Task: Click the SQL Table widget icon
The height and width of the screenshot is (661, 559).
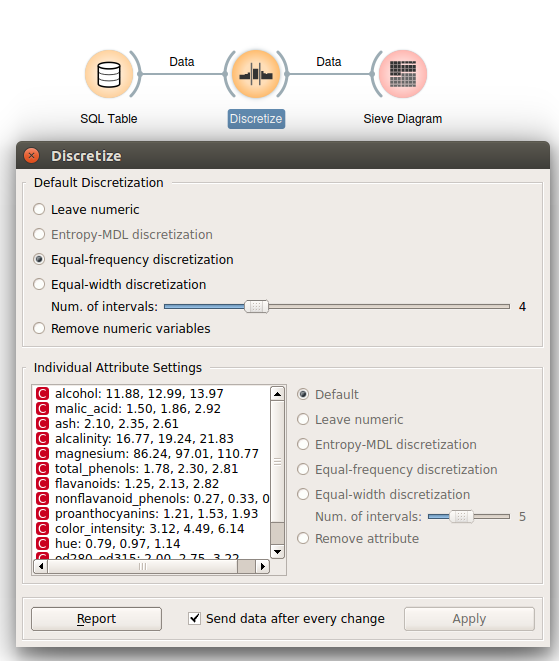Action: [x=109, y=74]
